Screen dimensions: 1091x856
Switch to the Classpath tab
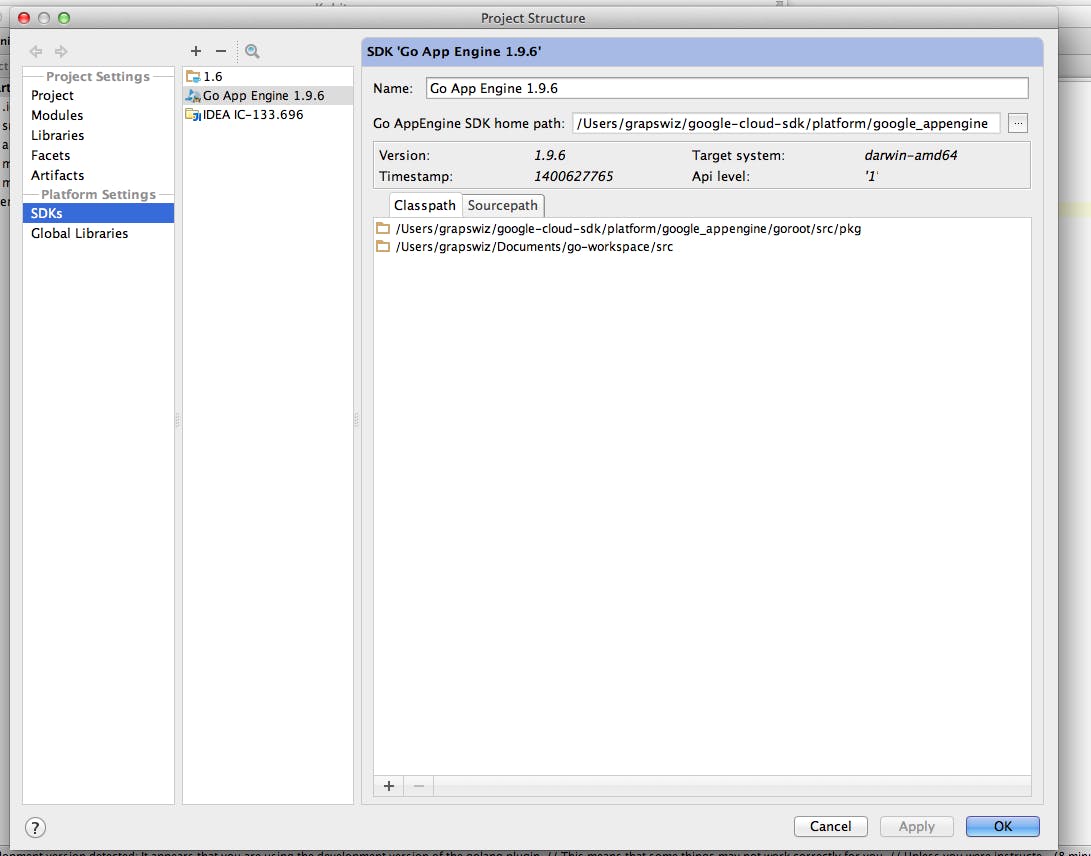pos(424,205)
